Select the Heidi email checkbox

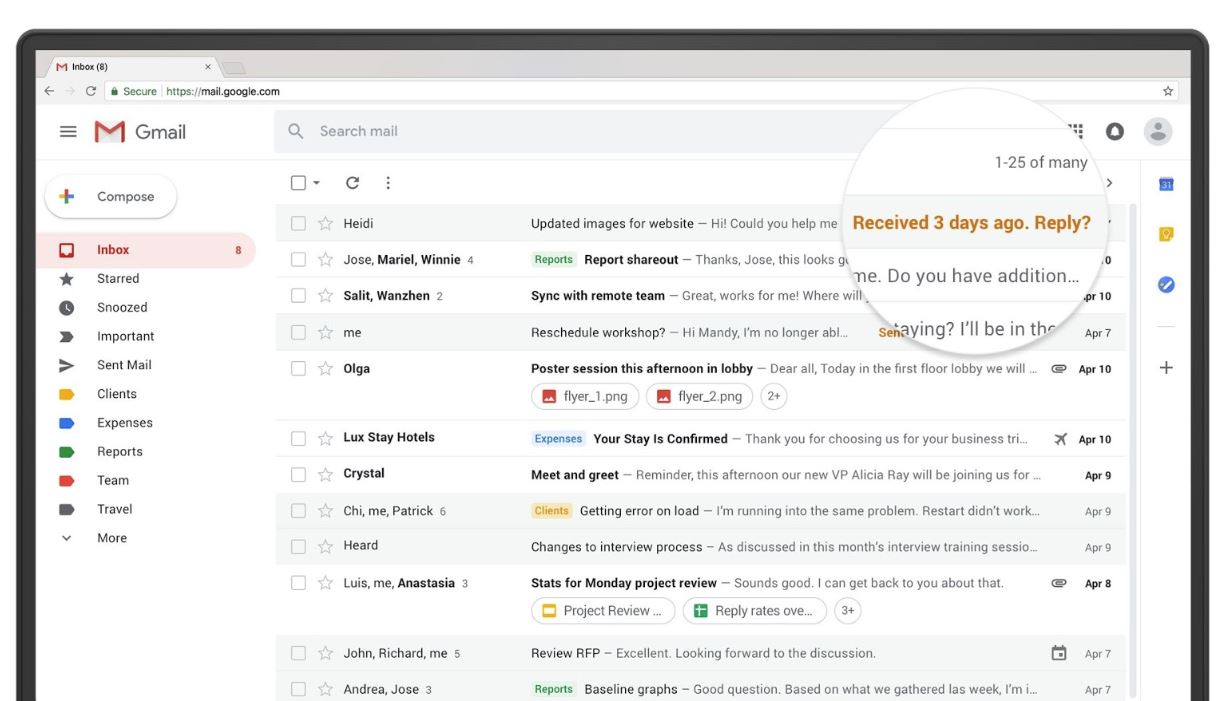[298, 224]
